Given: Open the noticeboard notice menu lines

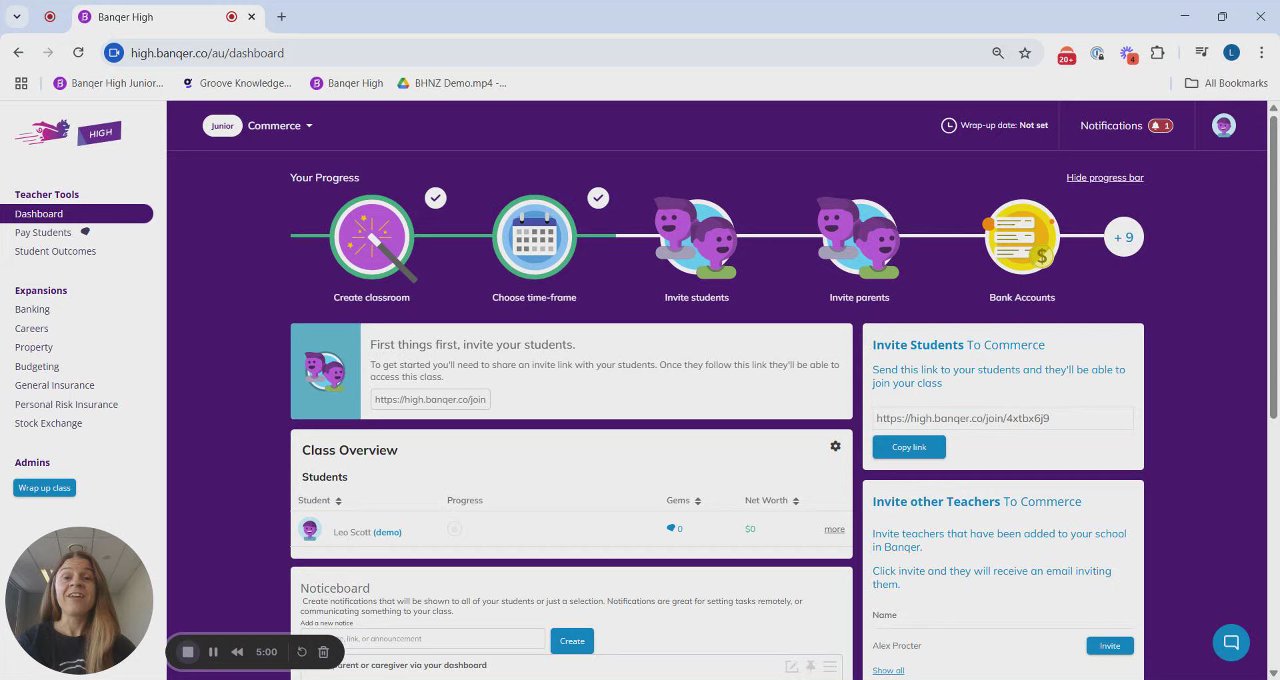Looking at the screenshot, I should point(829,666).
